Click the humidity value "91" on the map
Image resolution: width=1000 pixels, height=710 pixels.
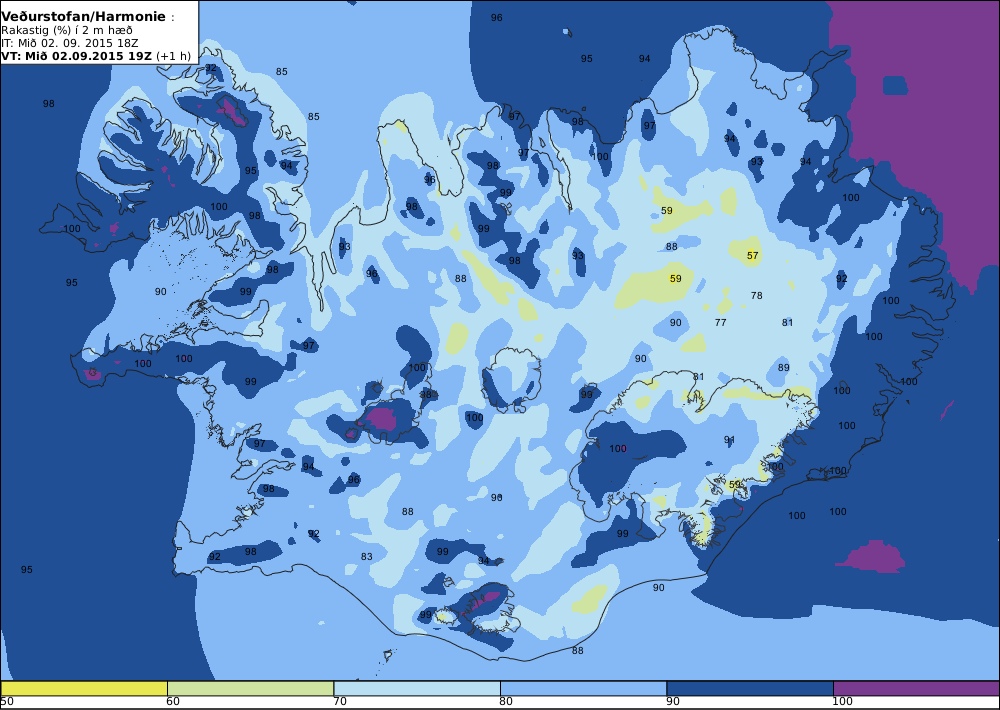click(730, 440)
